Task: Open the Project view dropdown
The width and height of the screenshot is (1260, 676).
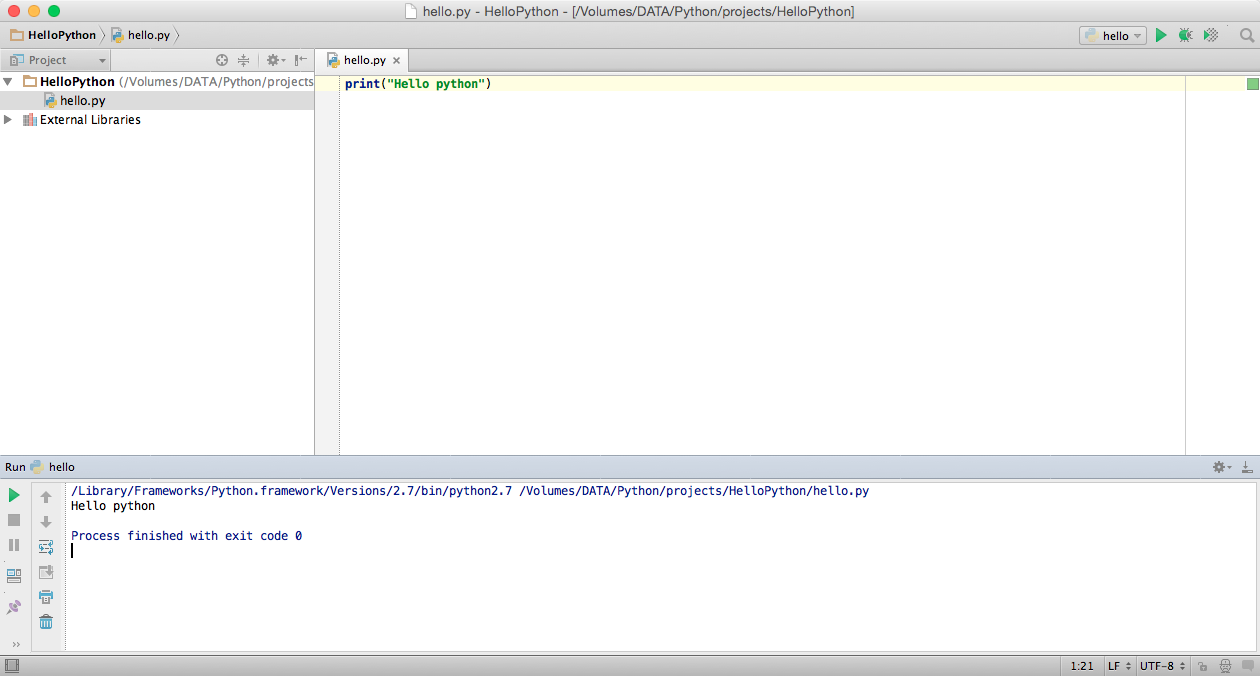Action: click(x=58, y=60)
